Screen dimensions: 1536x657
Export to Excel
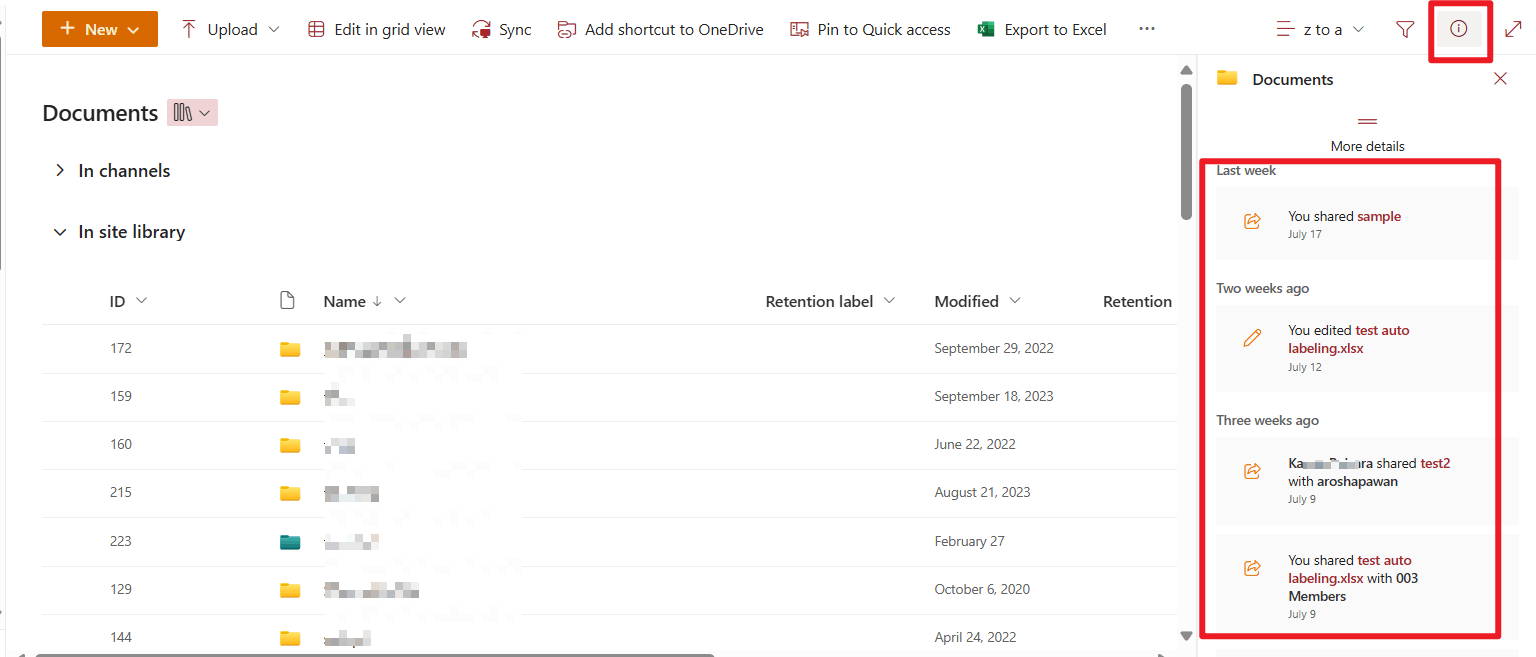tap(1042, 29)
